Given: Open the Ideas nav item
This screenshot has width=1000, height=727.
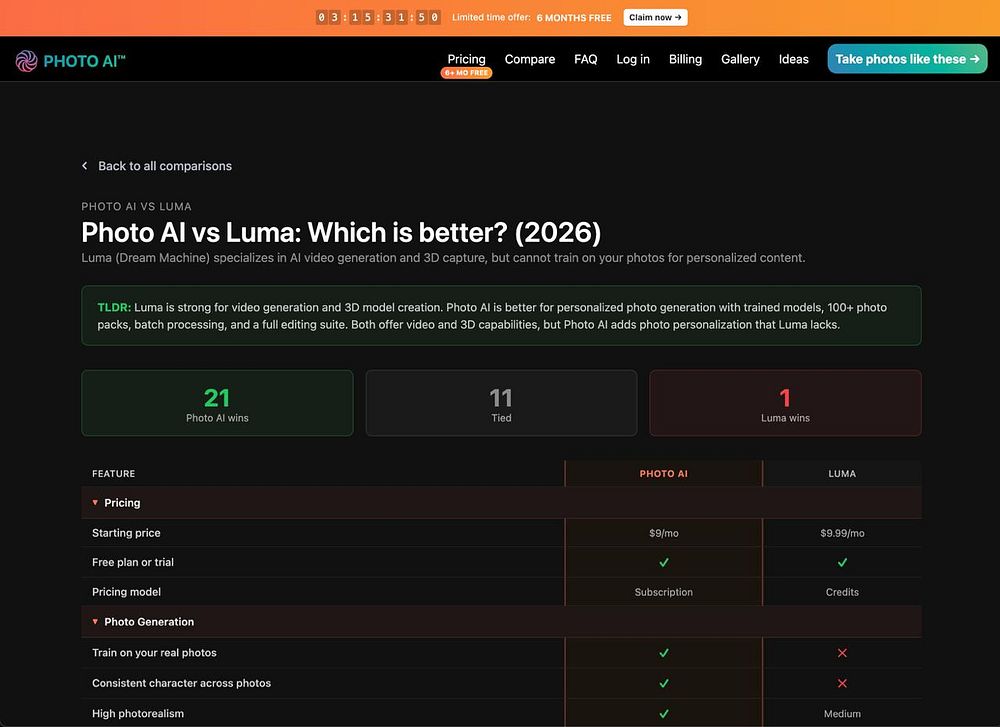Looking at the screenshot, I should pos(793,59).
